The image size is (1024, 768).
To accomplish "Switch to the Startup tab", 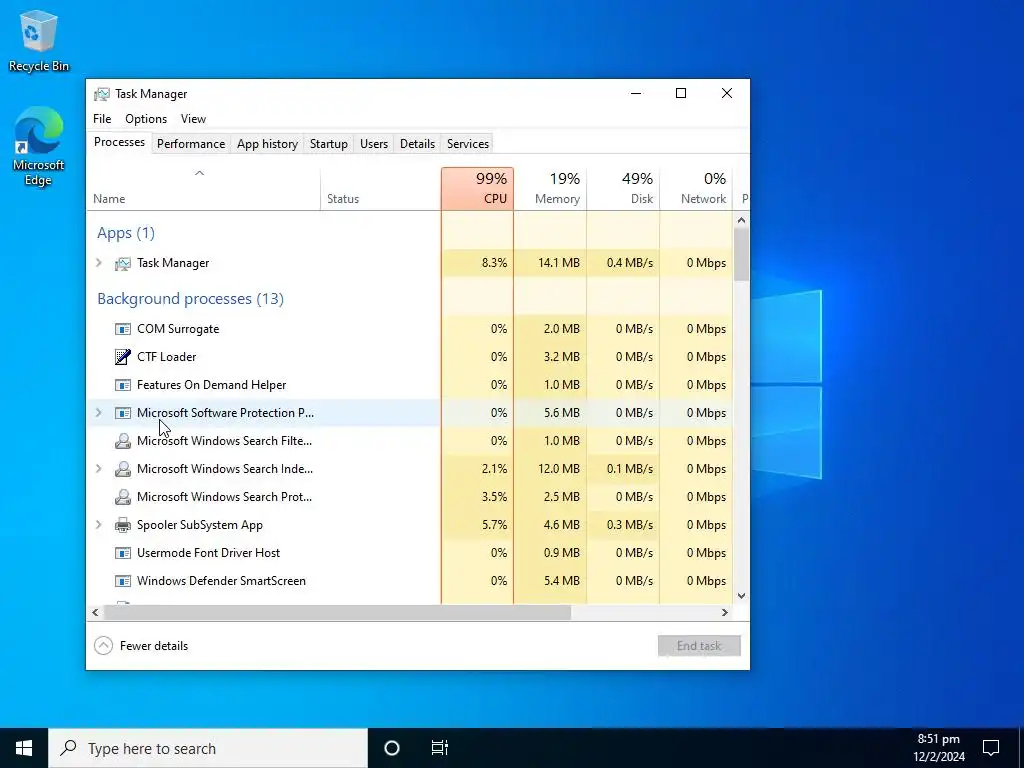I will tap(328, 144).
